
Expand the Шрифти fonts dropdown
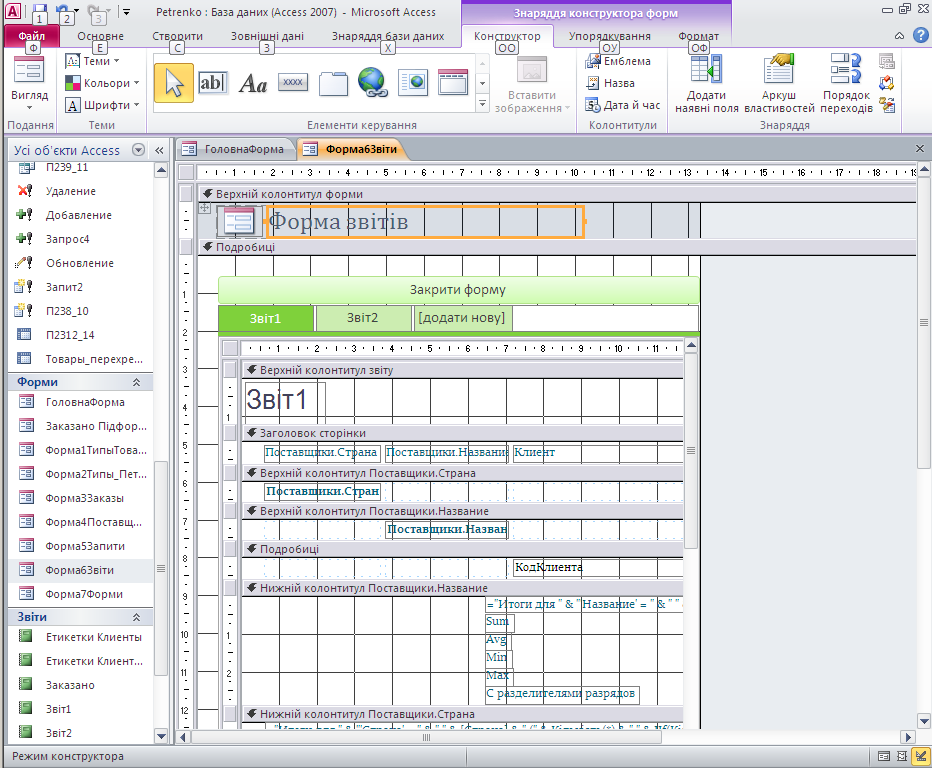point(104,105)
